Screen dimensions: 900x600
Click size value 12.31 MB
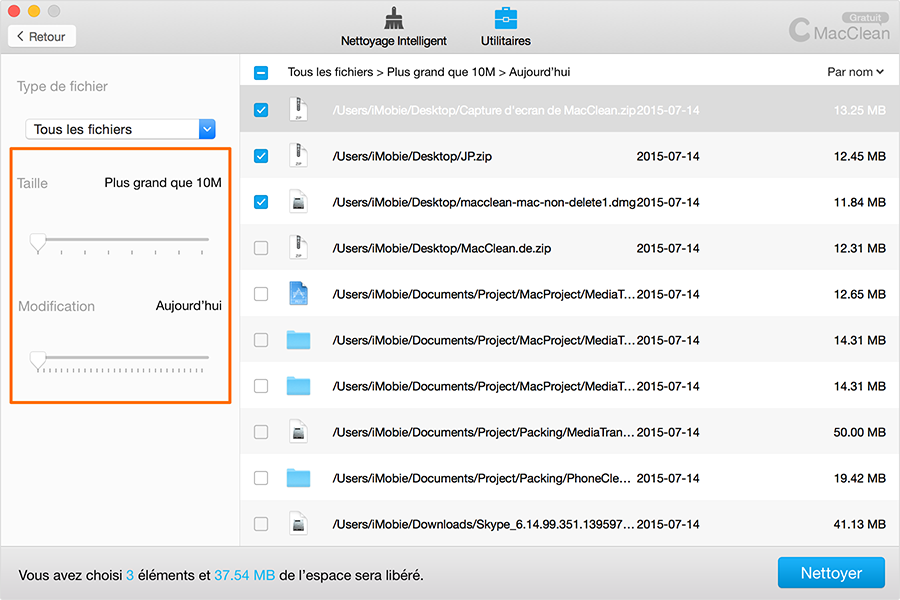(x=859, y=247)
